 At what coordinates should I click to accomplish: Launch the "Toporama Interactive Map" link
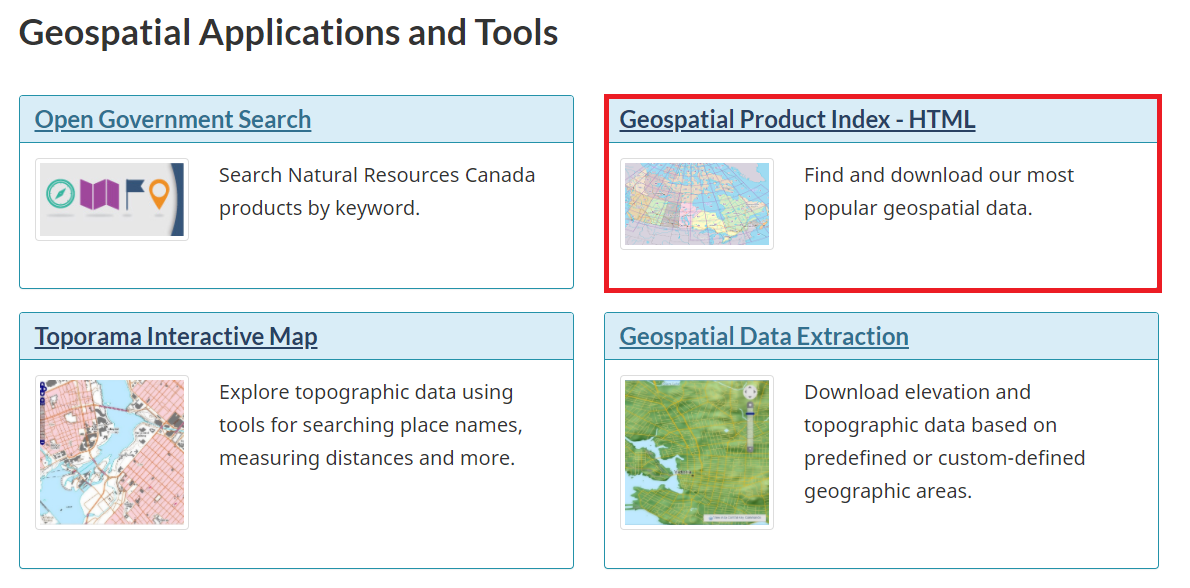175,336
